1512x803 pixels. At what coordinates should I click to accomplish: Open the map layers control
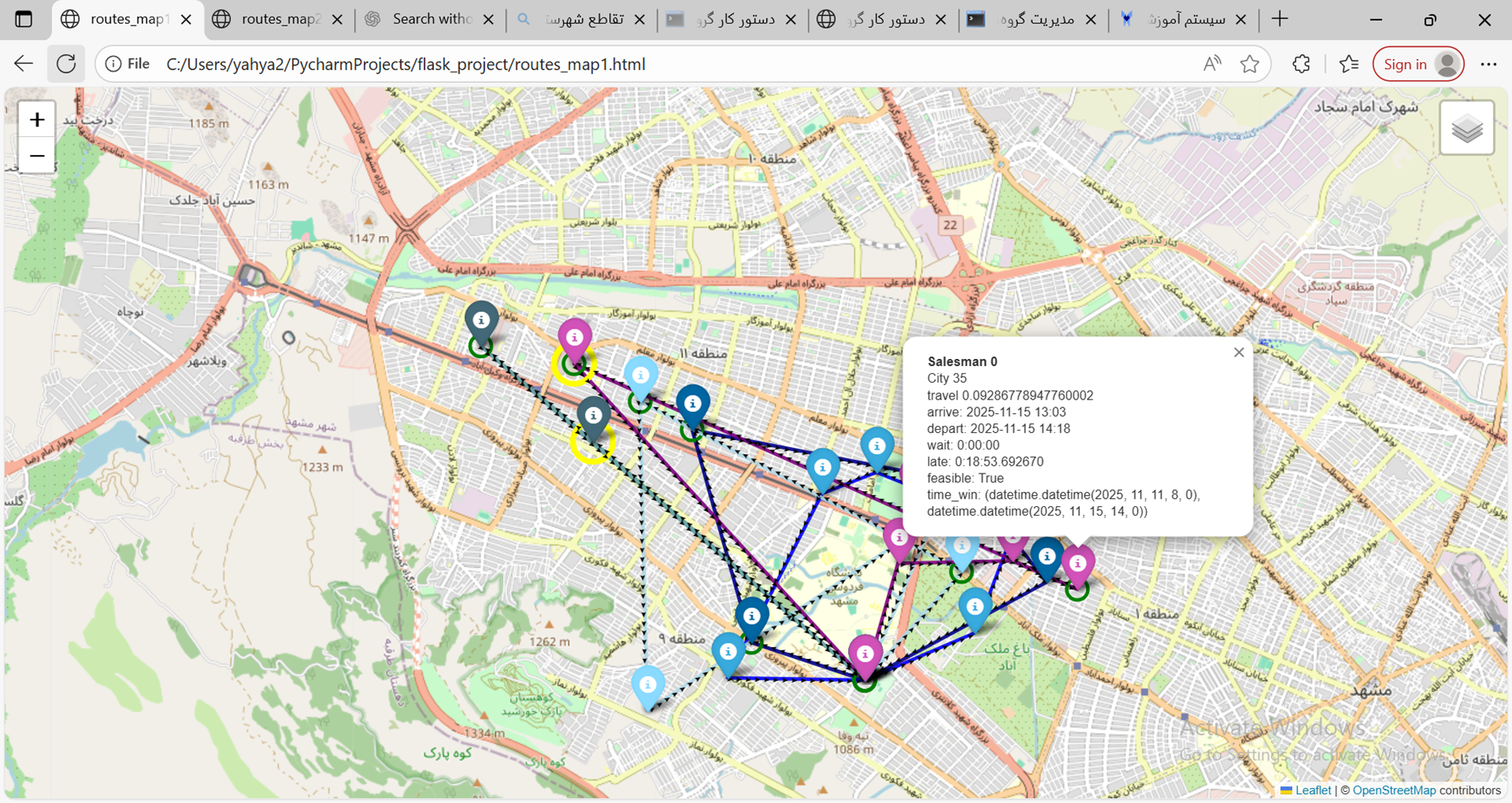pos(1466,129)
